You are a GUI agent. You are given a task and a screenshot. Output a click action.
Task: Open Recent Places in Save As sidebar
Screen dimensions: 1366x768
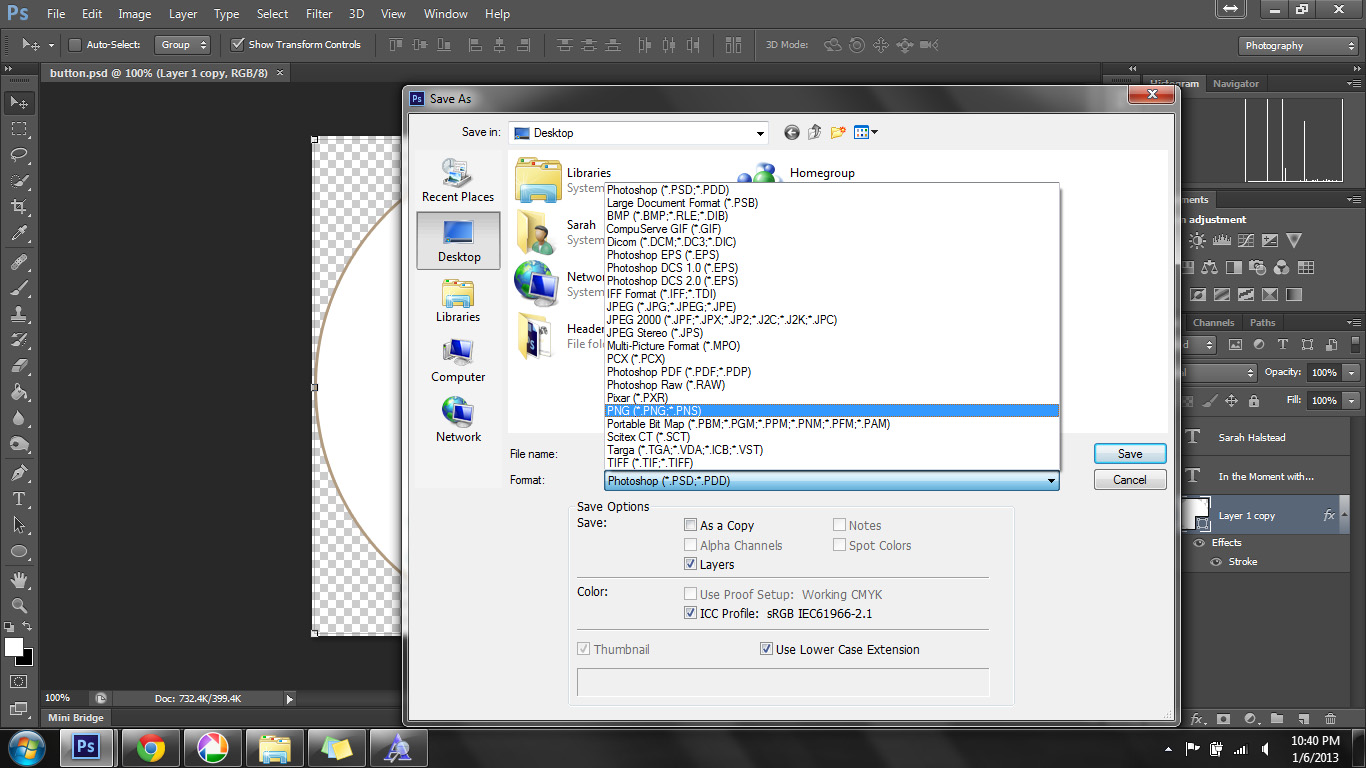click(458, 181)
